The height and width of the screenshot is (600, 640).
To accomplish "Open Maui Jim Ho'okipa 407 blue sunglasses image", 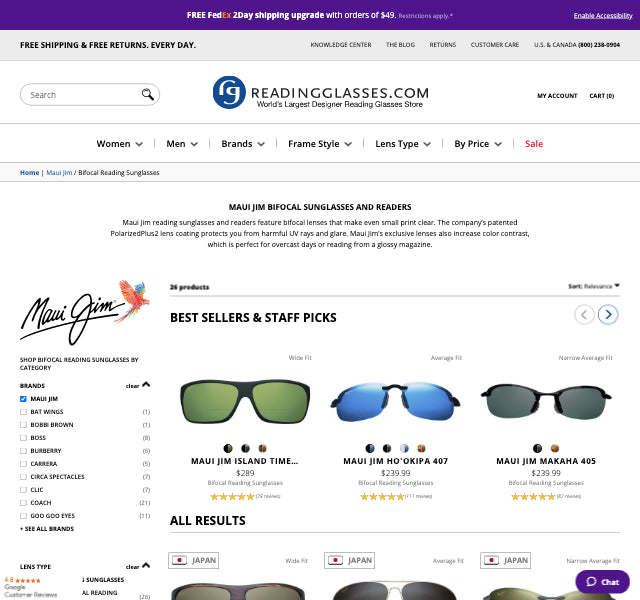I will [x=396, y=402].
